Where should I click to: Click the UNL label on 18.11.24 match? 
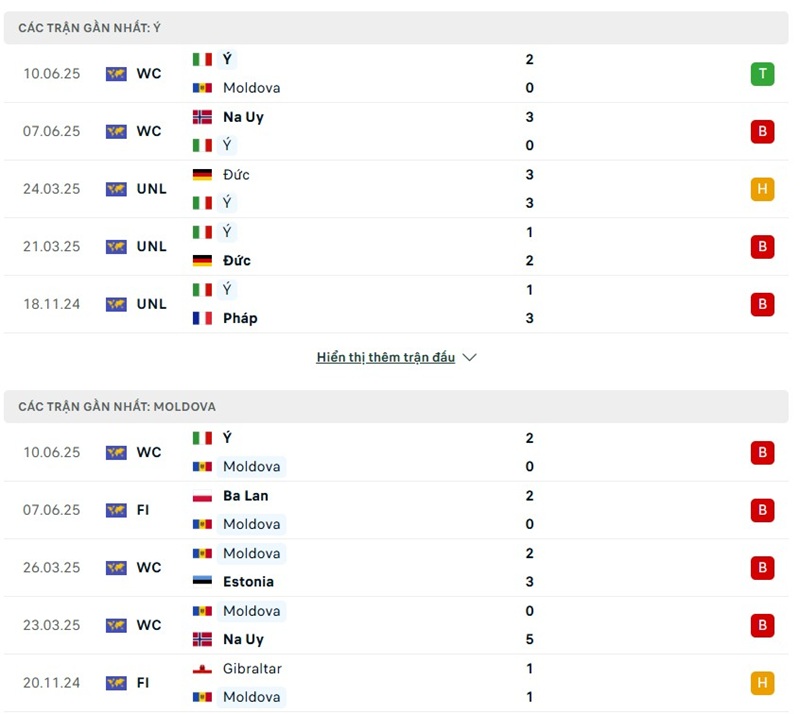(152, 304)
